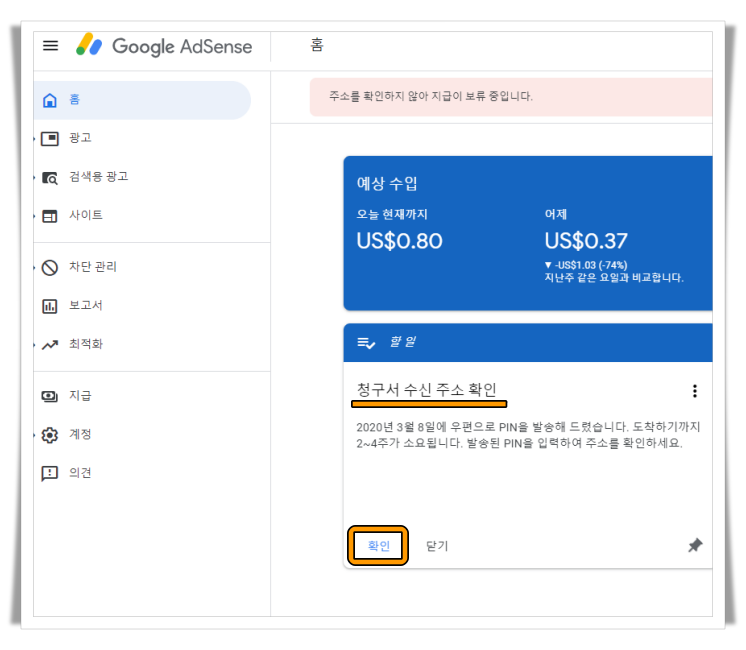Pin the 청구서 수신 주소 확인 card
Viewport: 746px width, 650px height.
click(695, 545)
